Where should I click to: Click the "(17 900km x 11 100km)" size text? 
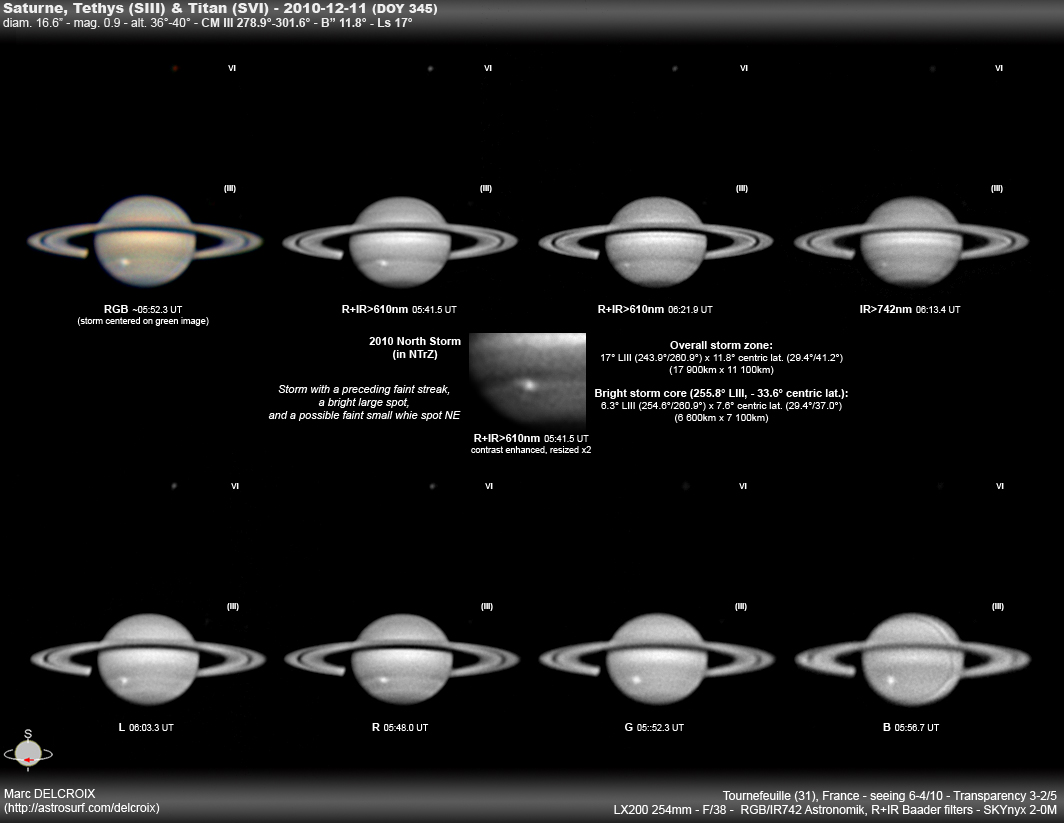[721, 370]
